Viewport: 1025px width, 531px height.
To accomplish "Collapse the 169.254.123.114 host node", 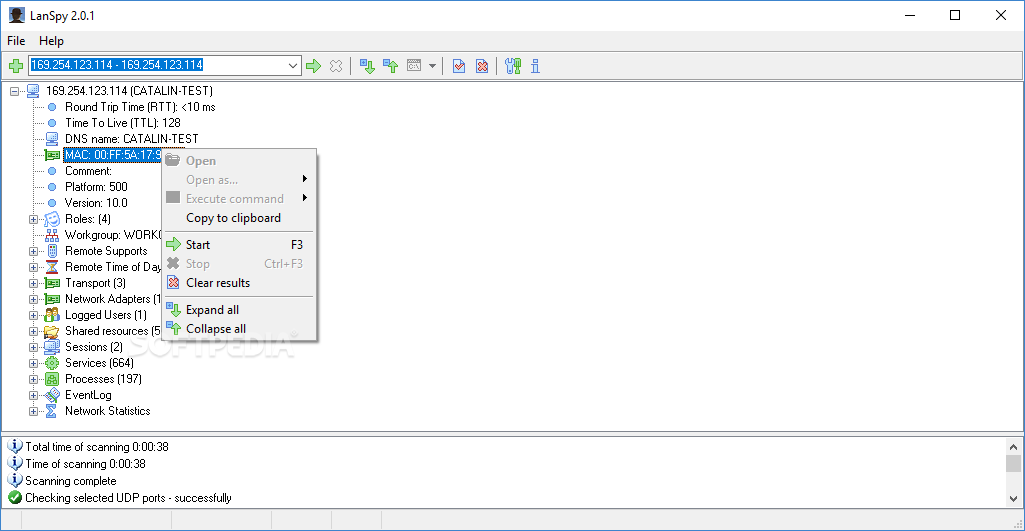I will click(x=14, y=92).
